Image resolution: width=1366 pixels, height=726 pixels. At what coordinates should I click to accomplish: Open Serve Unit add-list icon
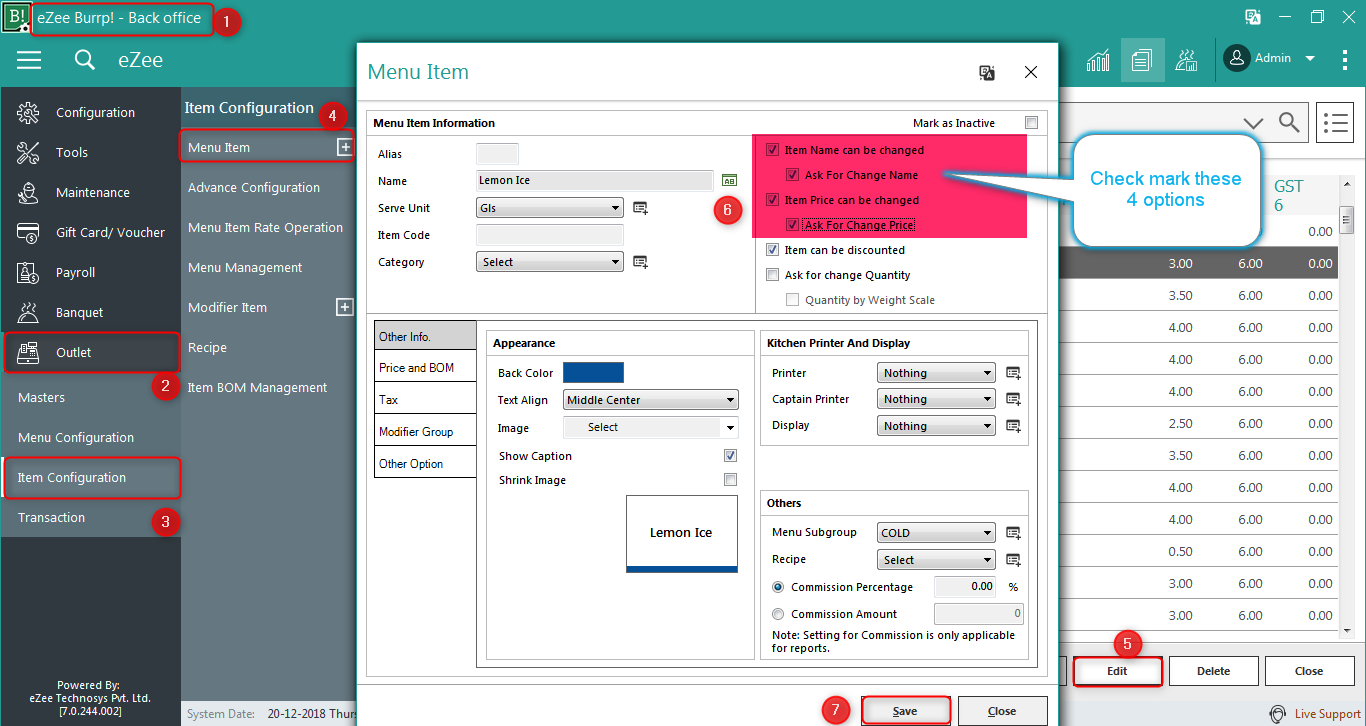[x=641, y=208]
